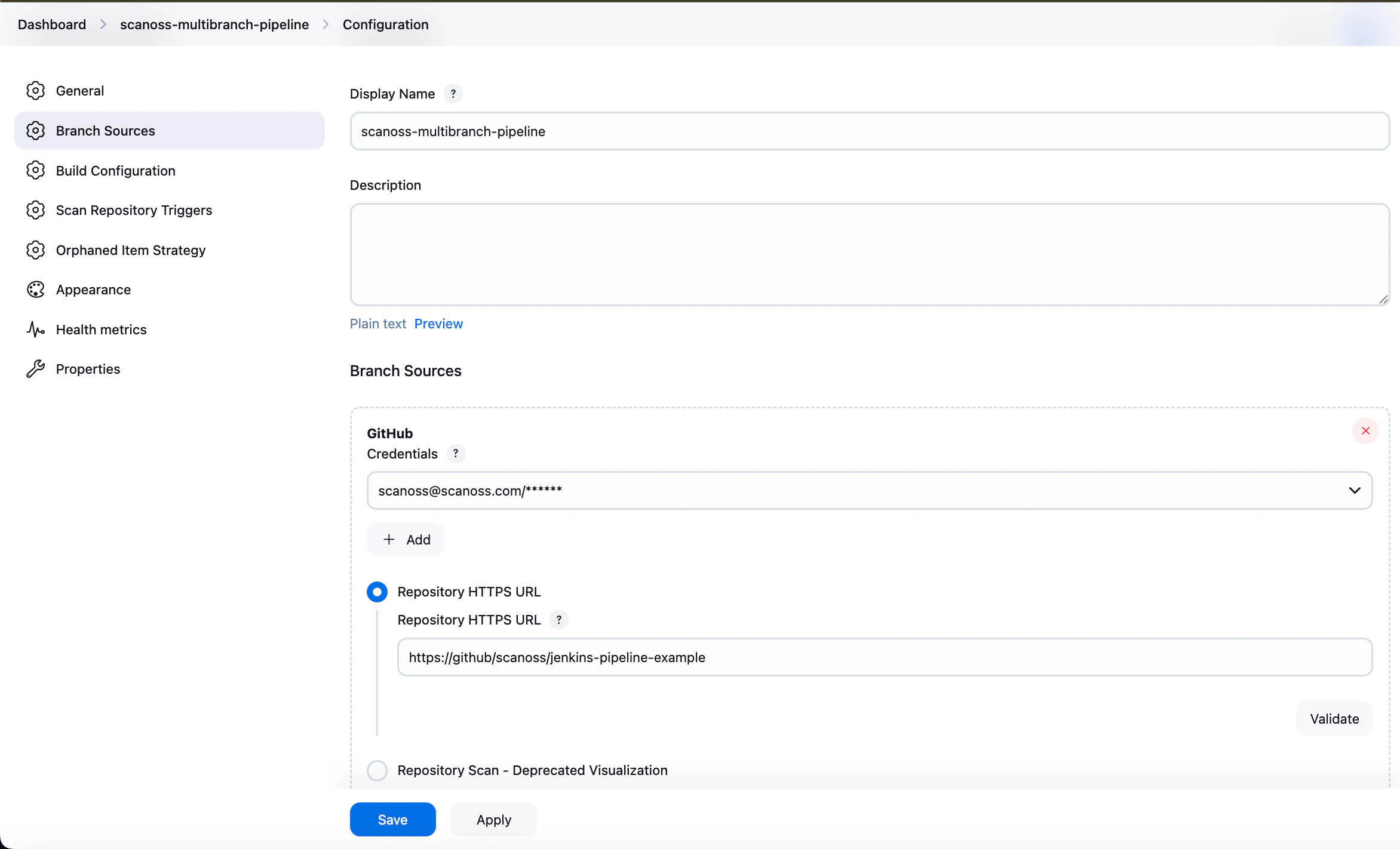The width and height of the screenshot is (1400, 849).
Task: Open the Branch Sources sidebar section
Action: 105,130
